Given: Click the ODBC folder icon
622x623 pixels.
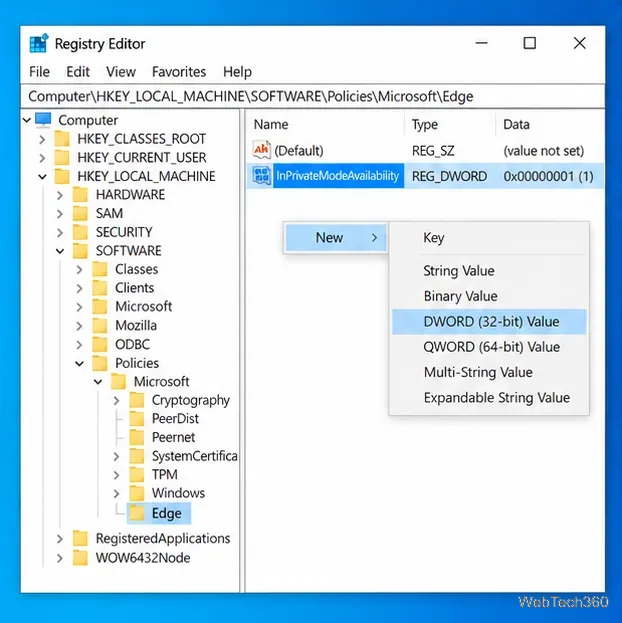Looking at the screenshot, I should [x=100, y=344].
